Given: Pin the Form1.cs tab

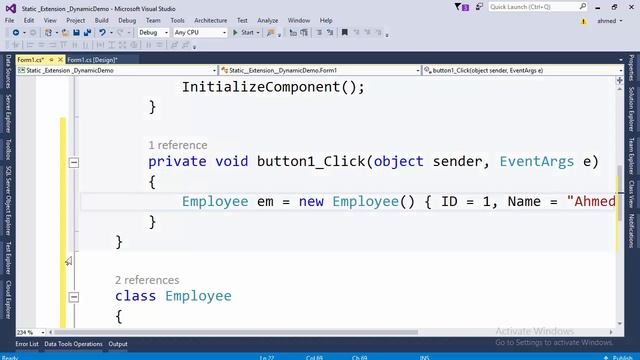Looking at the screenshot, I should pos(51,60).
